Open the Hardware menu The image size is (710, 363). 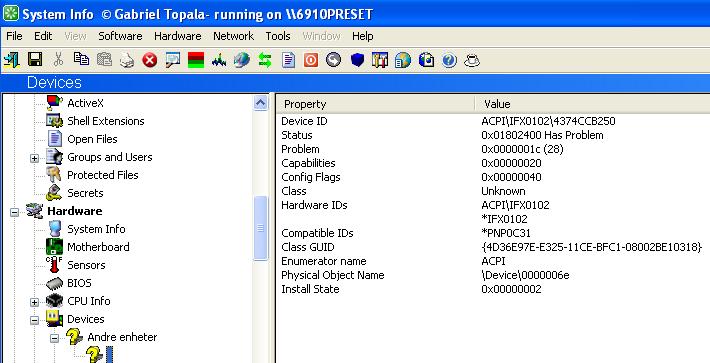(x=178, y=36)
